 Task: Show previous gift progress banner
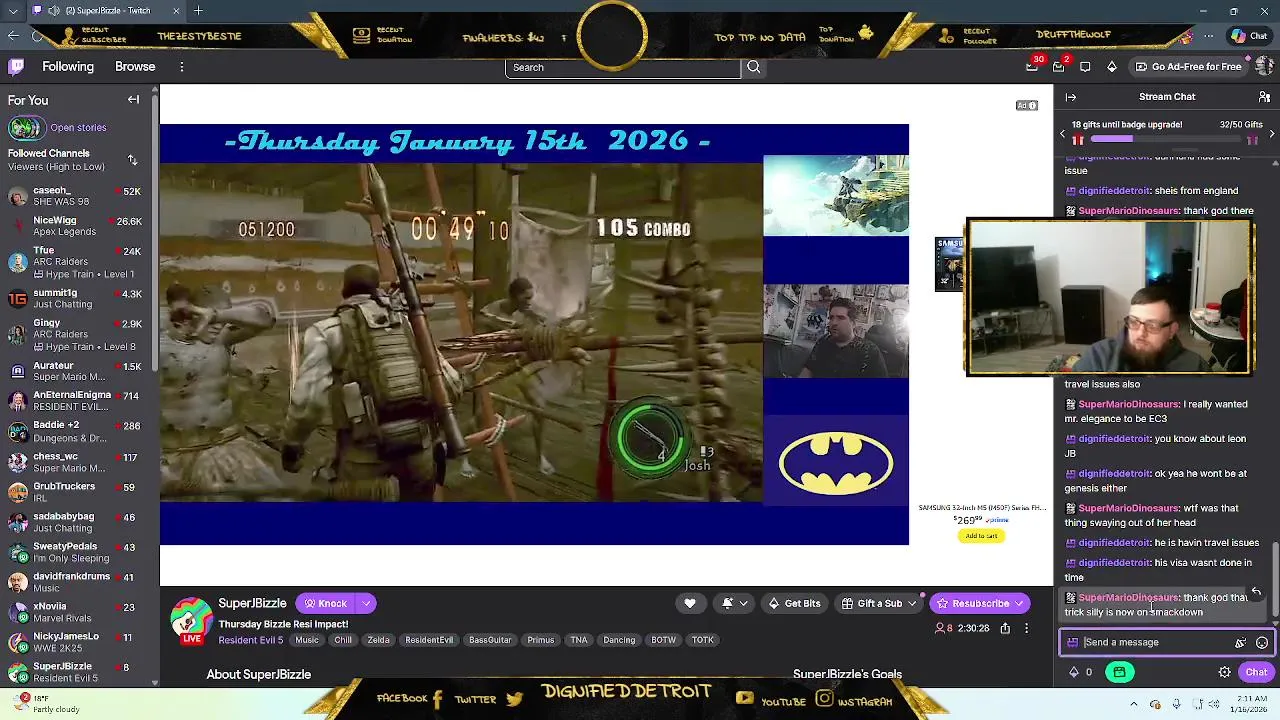coord(1063,133)
